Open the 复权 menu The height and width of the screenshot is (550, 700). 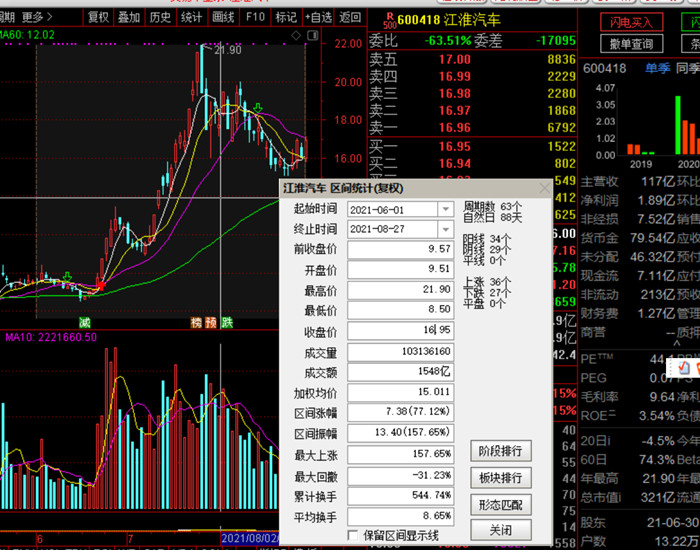tap(98, 17)
